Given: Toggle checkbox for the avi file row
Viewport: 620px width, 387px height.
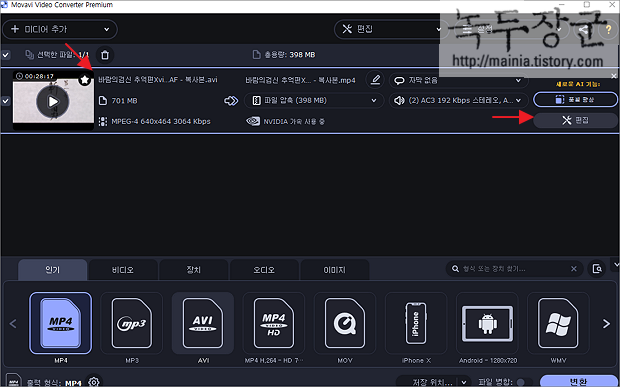Looking at the screenshot, I should tap(6, 101).
